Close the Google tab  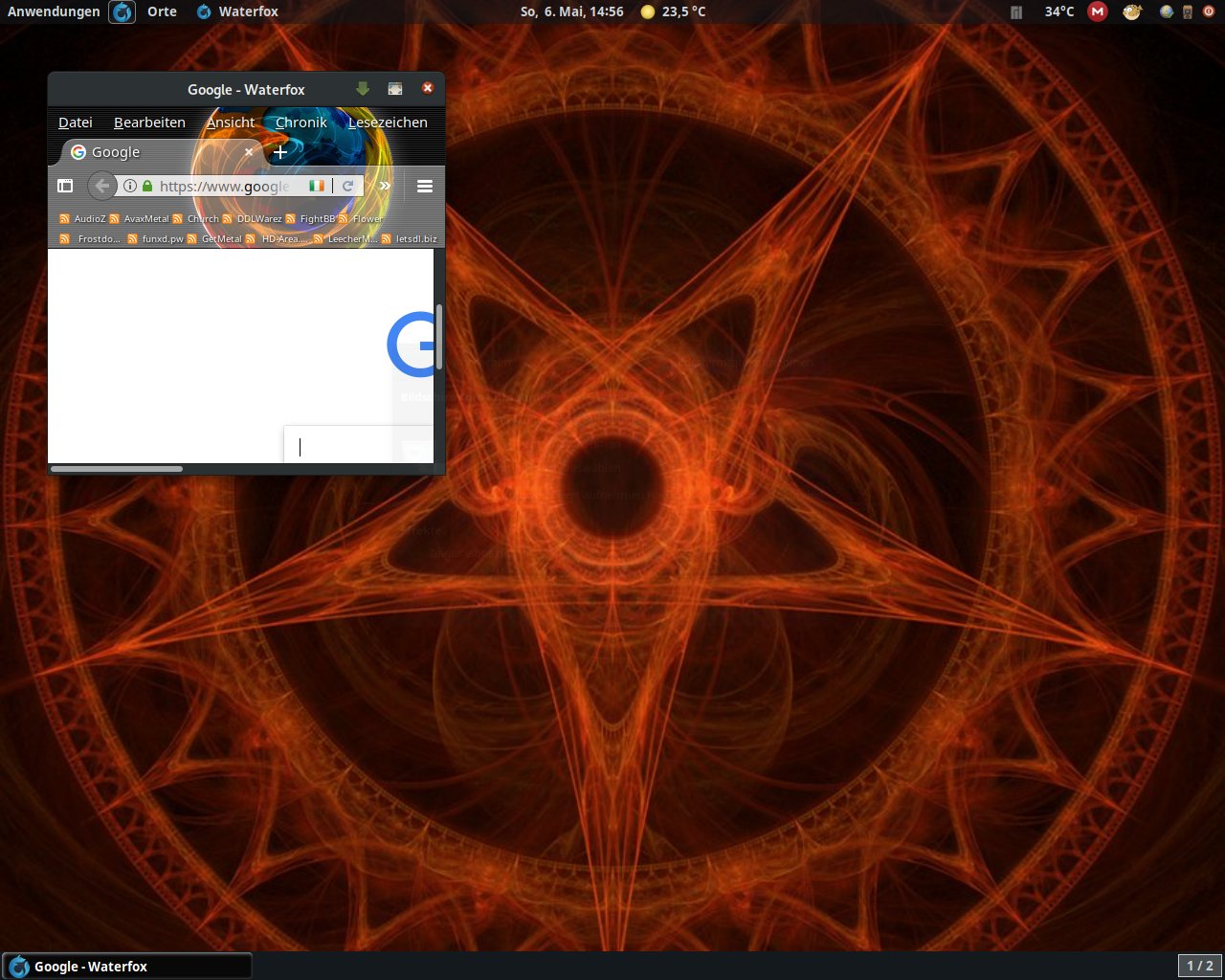click(249, 152)
